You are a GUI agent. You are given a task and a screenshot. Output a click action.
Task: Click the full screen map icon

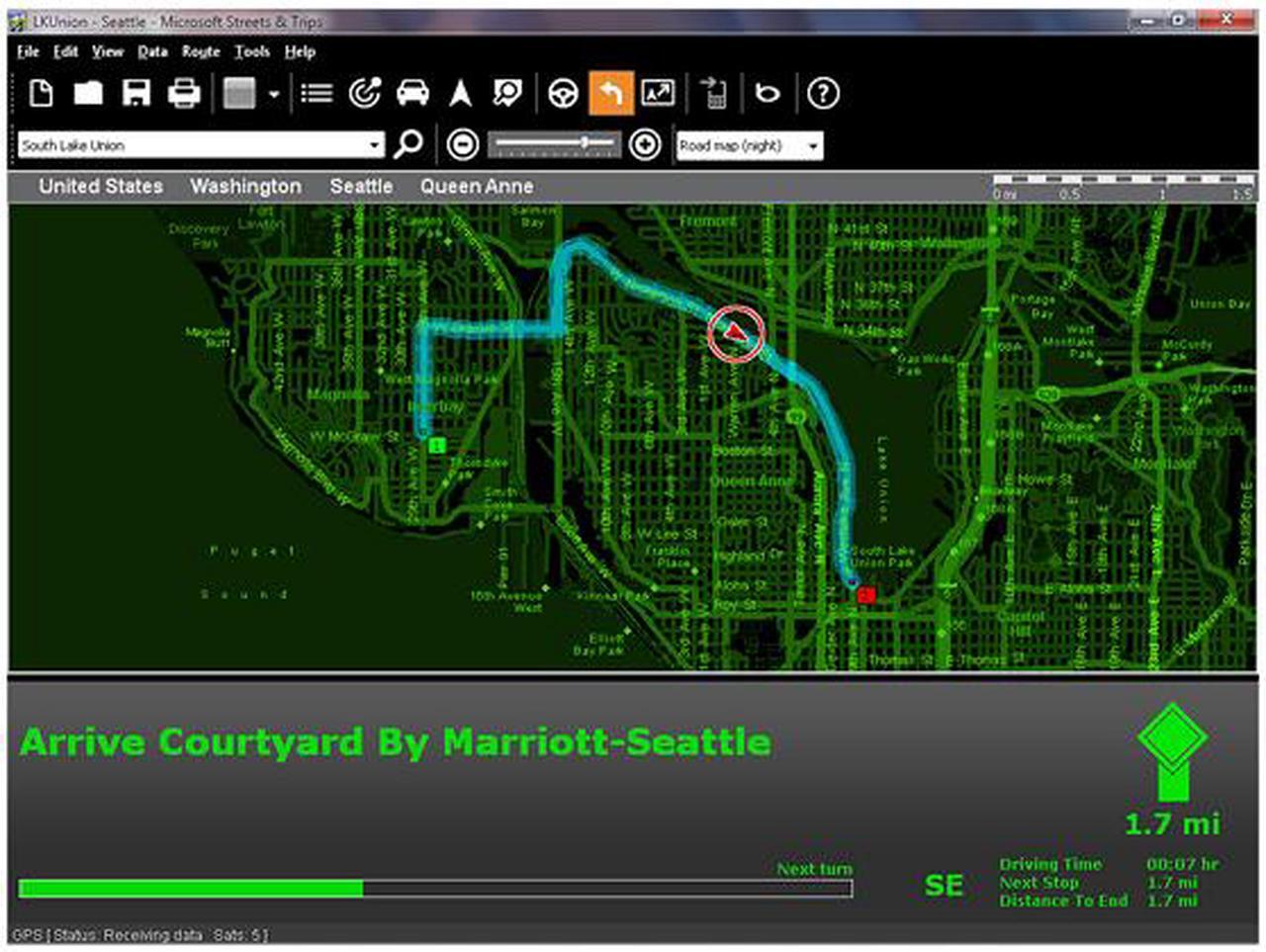coord(658,93)
